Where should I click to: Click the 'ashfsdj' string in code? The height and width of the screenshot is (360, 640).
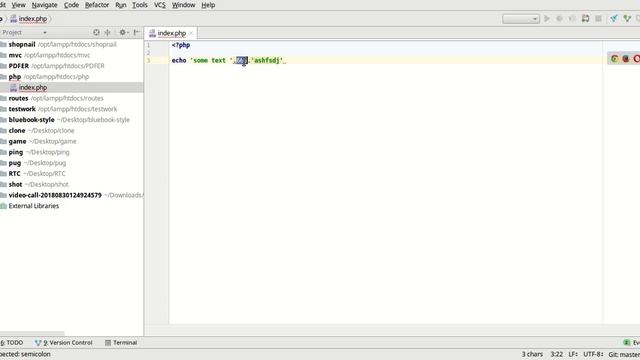(x=267, y=60)
